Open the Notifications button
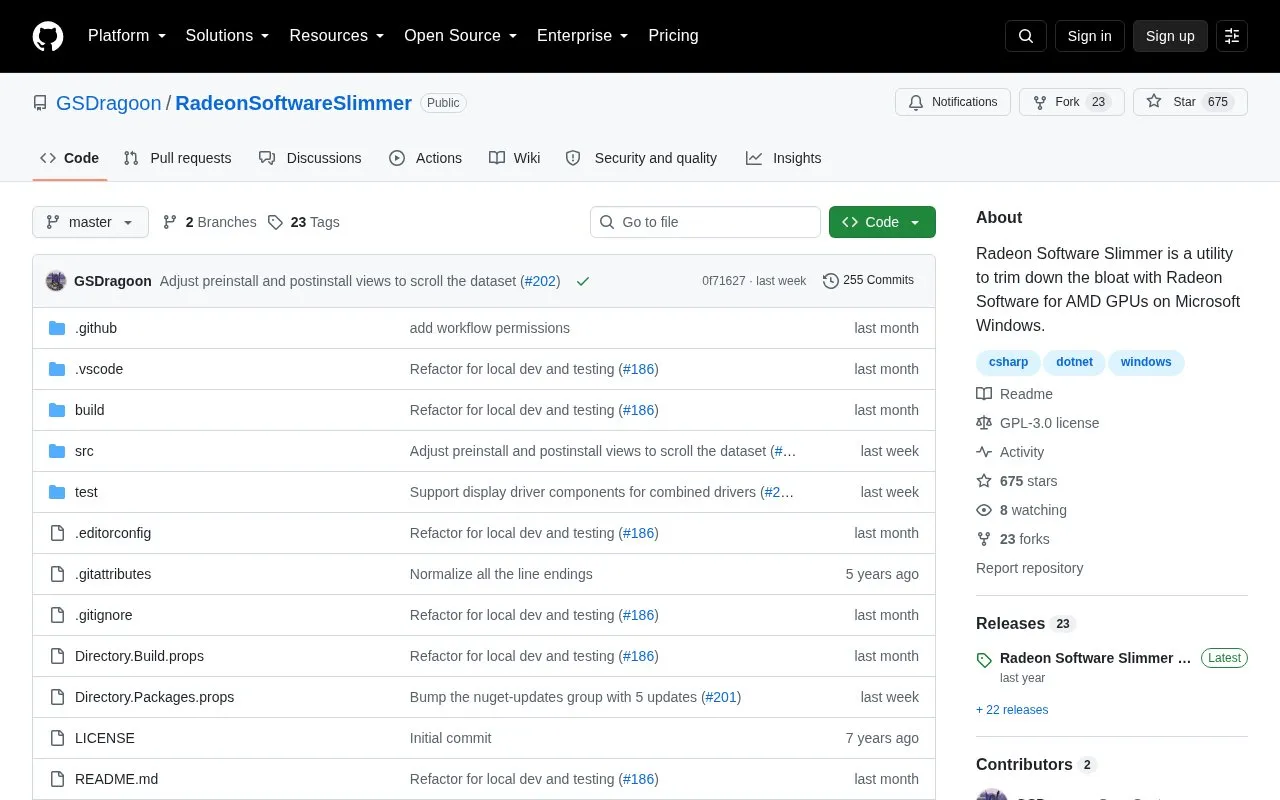The height and width of the screenshot is (800, 1280). [953, 102]
